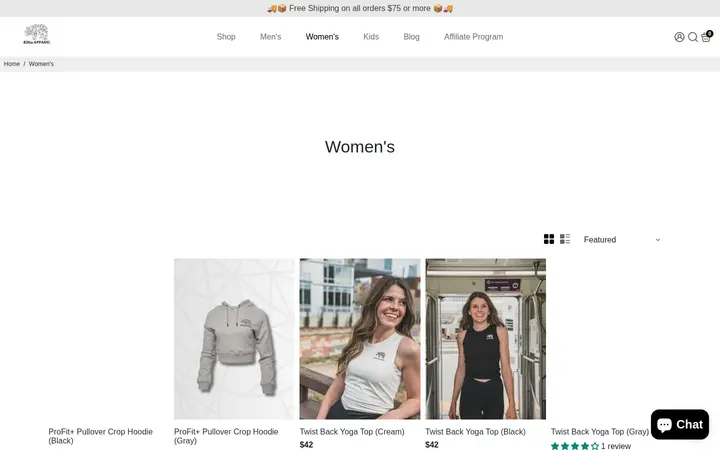Visit the Blog menu link
The height and width of the screenshot is (450, 720).
coord(411,37)
